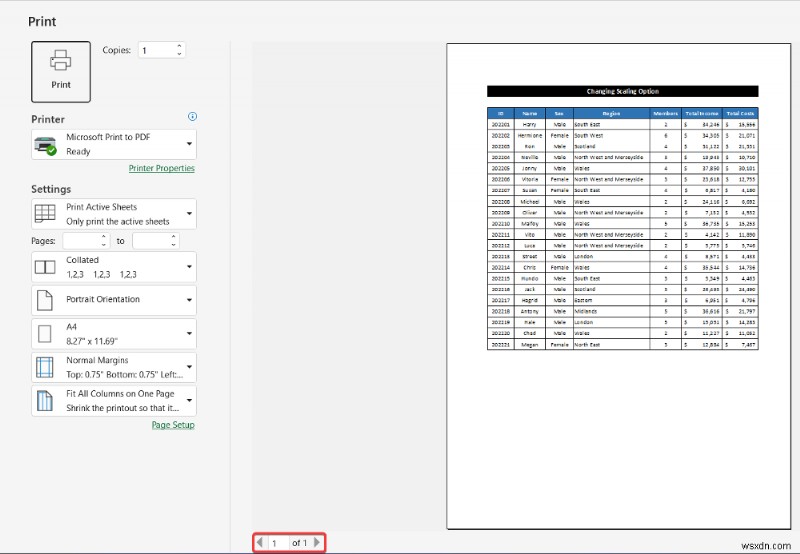This screenshot has width=800, height=554.
Task: Open the Microsoft Print to PDF dropdown
Action: (114, 144)
